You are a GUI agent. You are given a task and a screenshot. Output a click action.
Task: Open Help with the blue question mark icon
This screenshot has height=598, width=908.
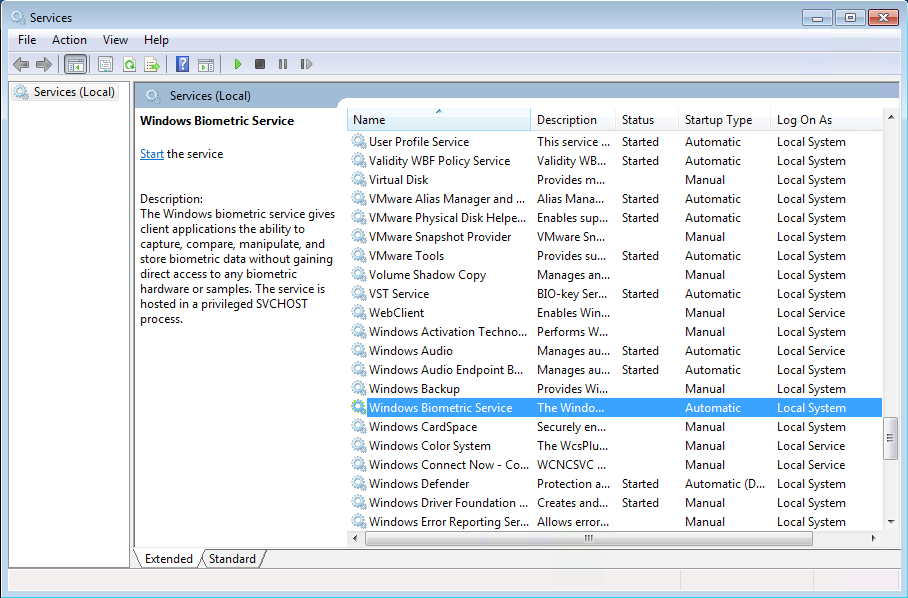182,64
